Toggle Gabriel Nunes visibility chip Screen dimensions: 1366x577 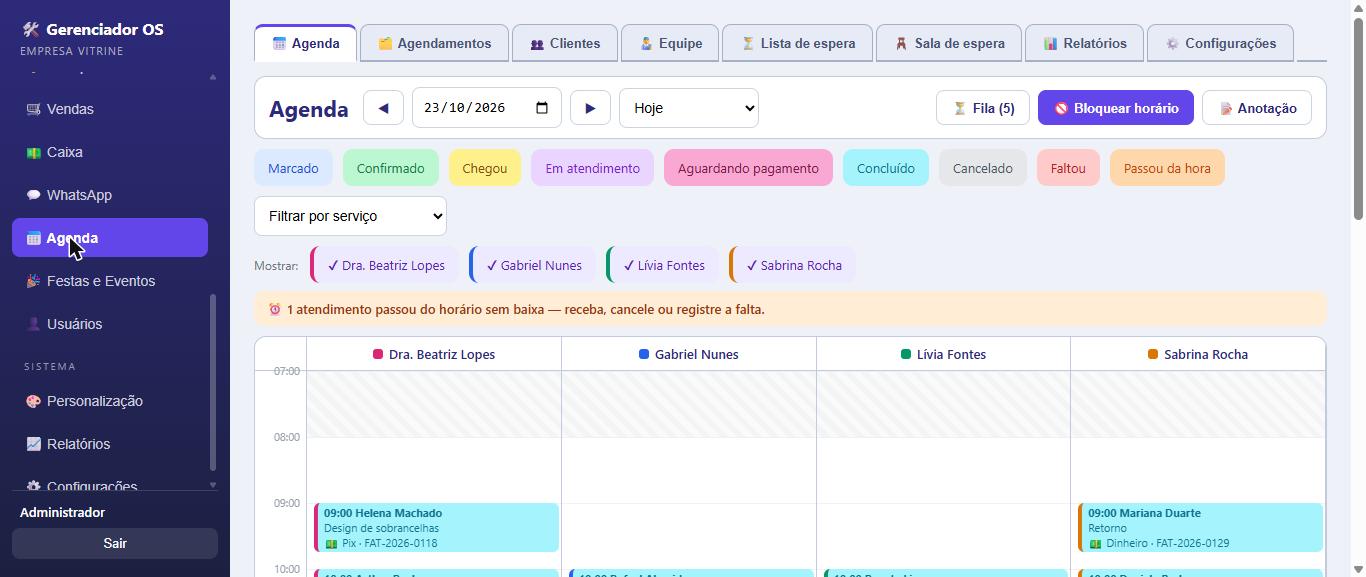pyautogui.click(x=532, y=265)
